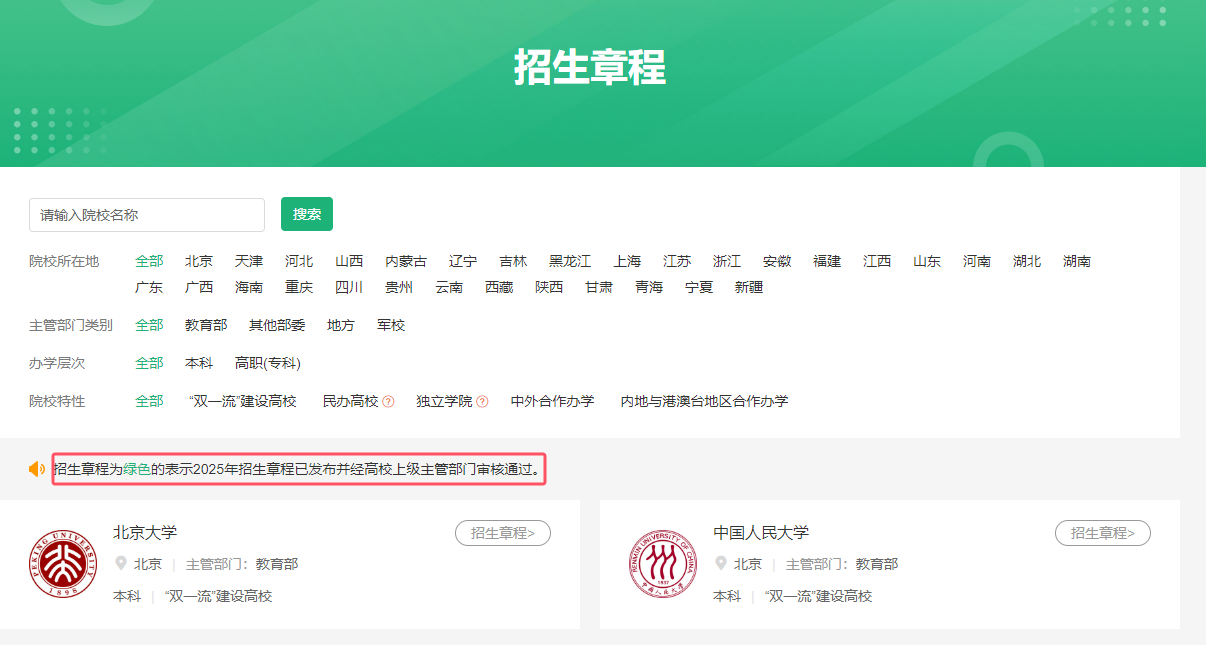Click the Peking University logo

pos(63,564)
